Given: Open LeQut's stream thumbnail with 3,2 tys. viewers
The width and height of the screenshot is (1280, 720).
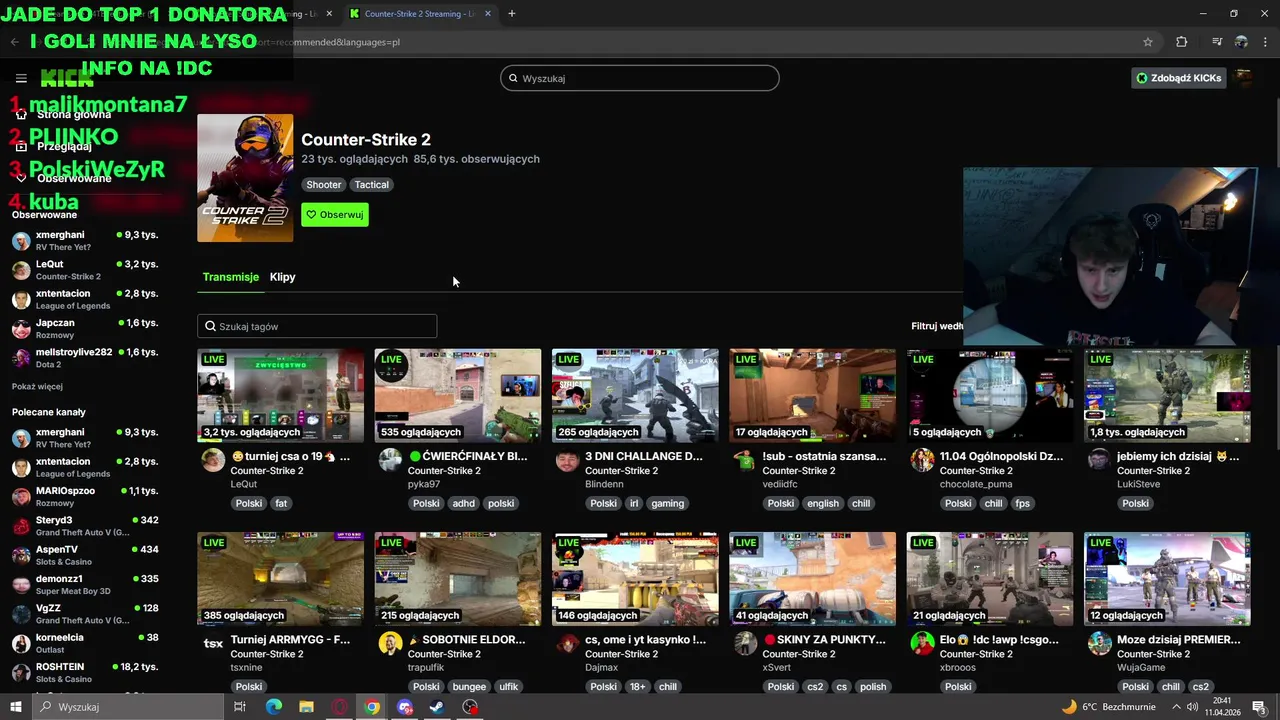Looking at the screenshot, I should click(x=281, y=395).
